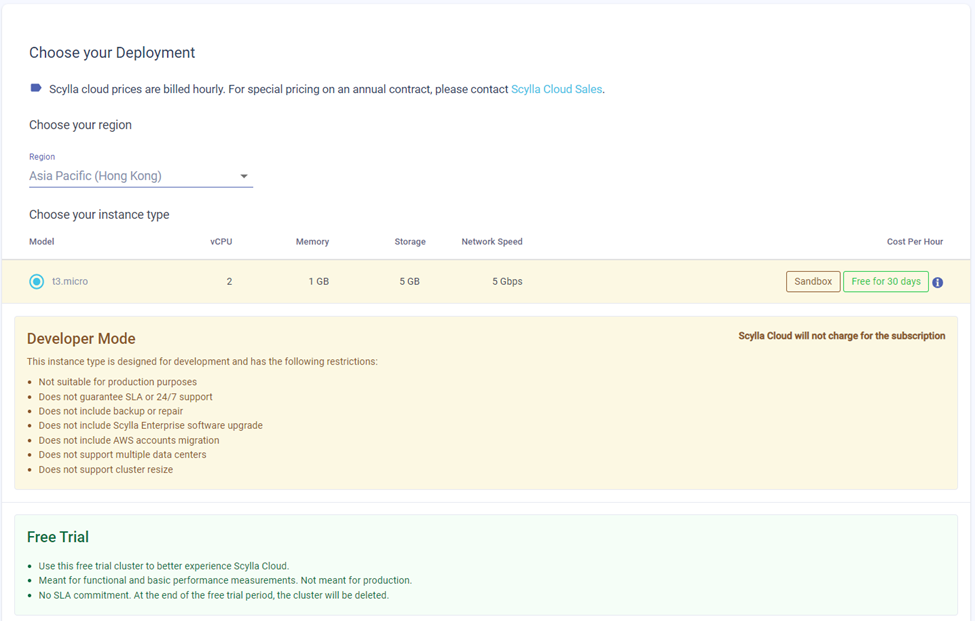Click the t3.micro model name
Image resolution: width=975 pixels, height=621 pixels.
pyautogui.click(x=70, y=282)
